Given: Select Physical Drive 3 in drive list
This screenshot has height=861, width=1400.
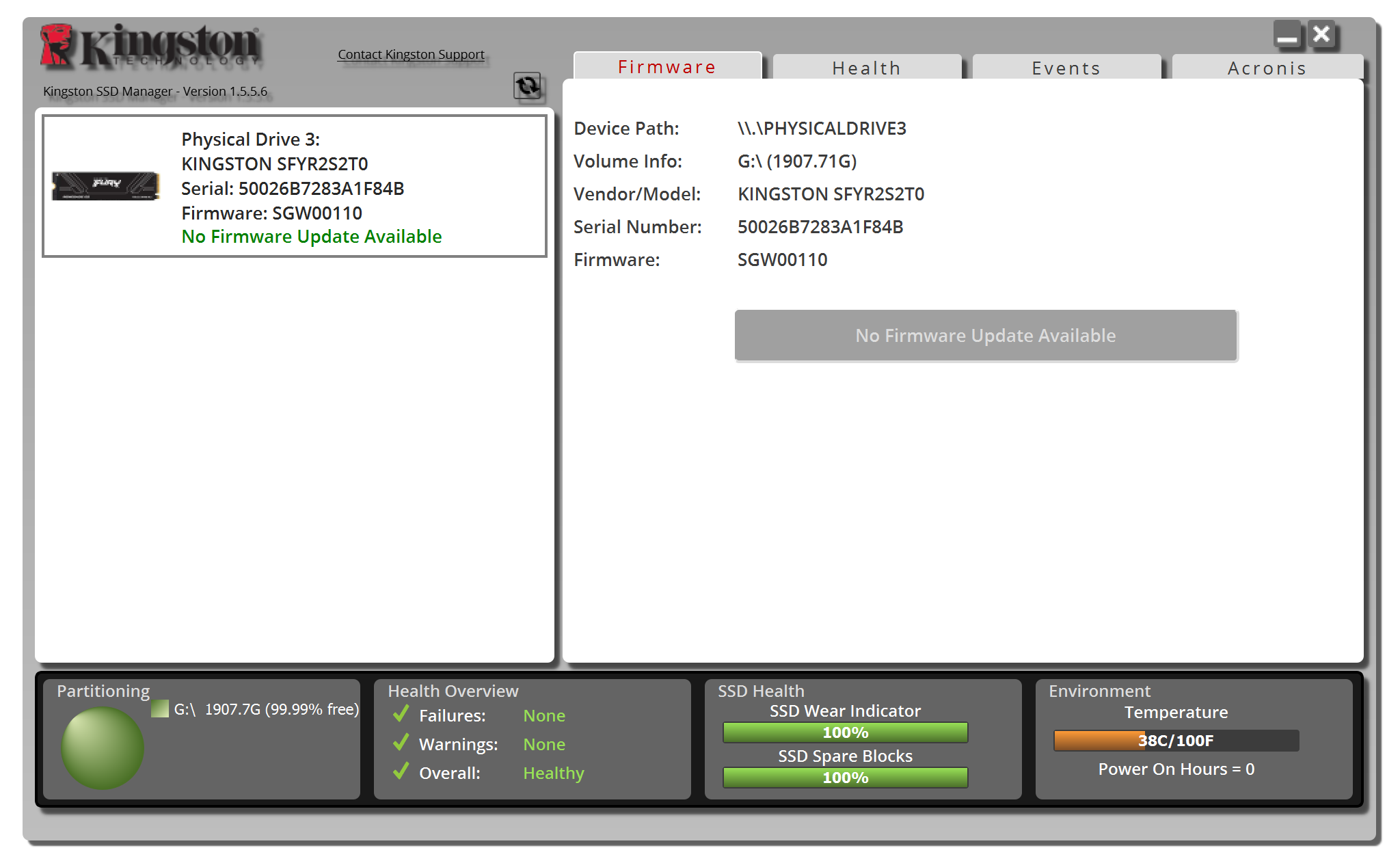Looking at the screenshot, I should coord(295,186).
